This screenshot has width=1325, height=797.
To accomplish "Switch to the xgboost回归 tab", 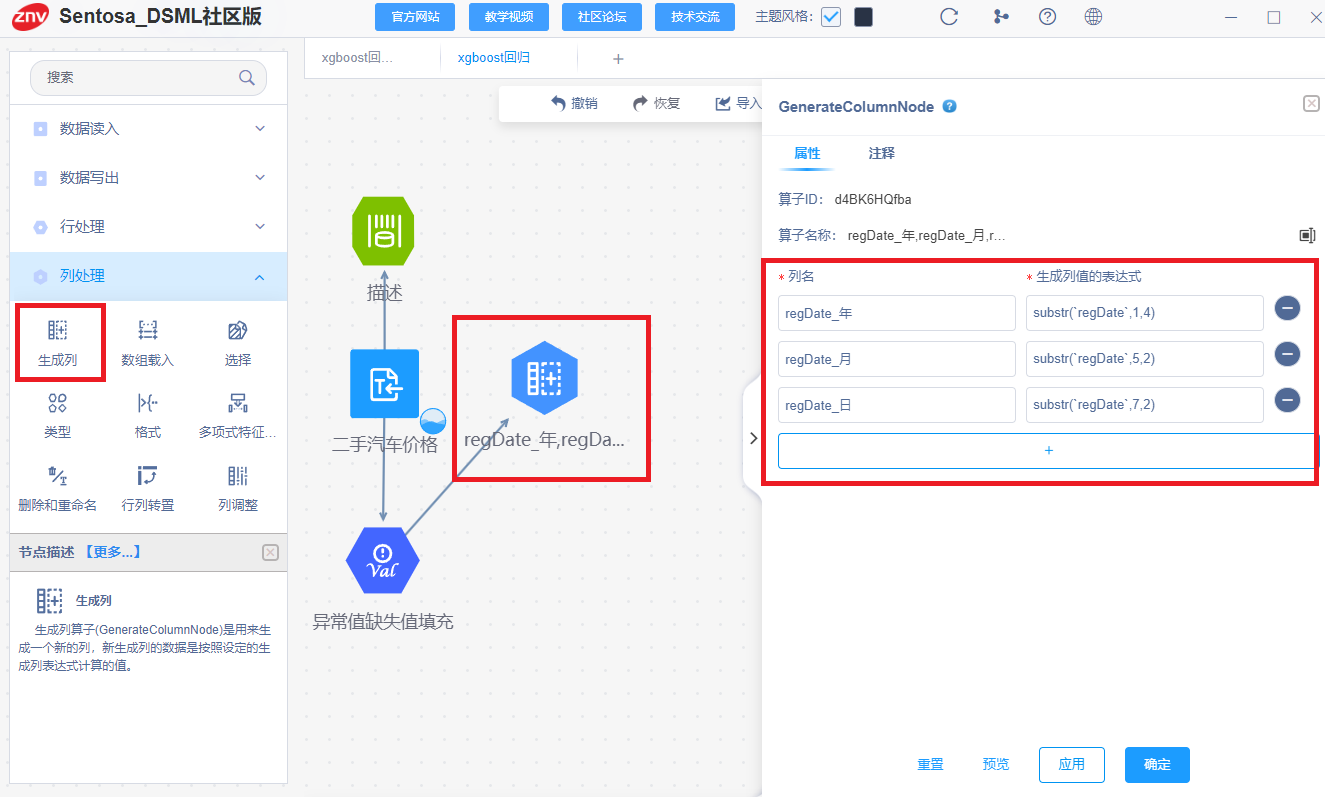I will [x=494, y=58].
